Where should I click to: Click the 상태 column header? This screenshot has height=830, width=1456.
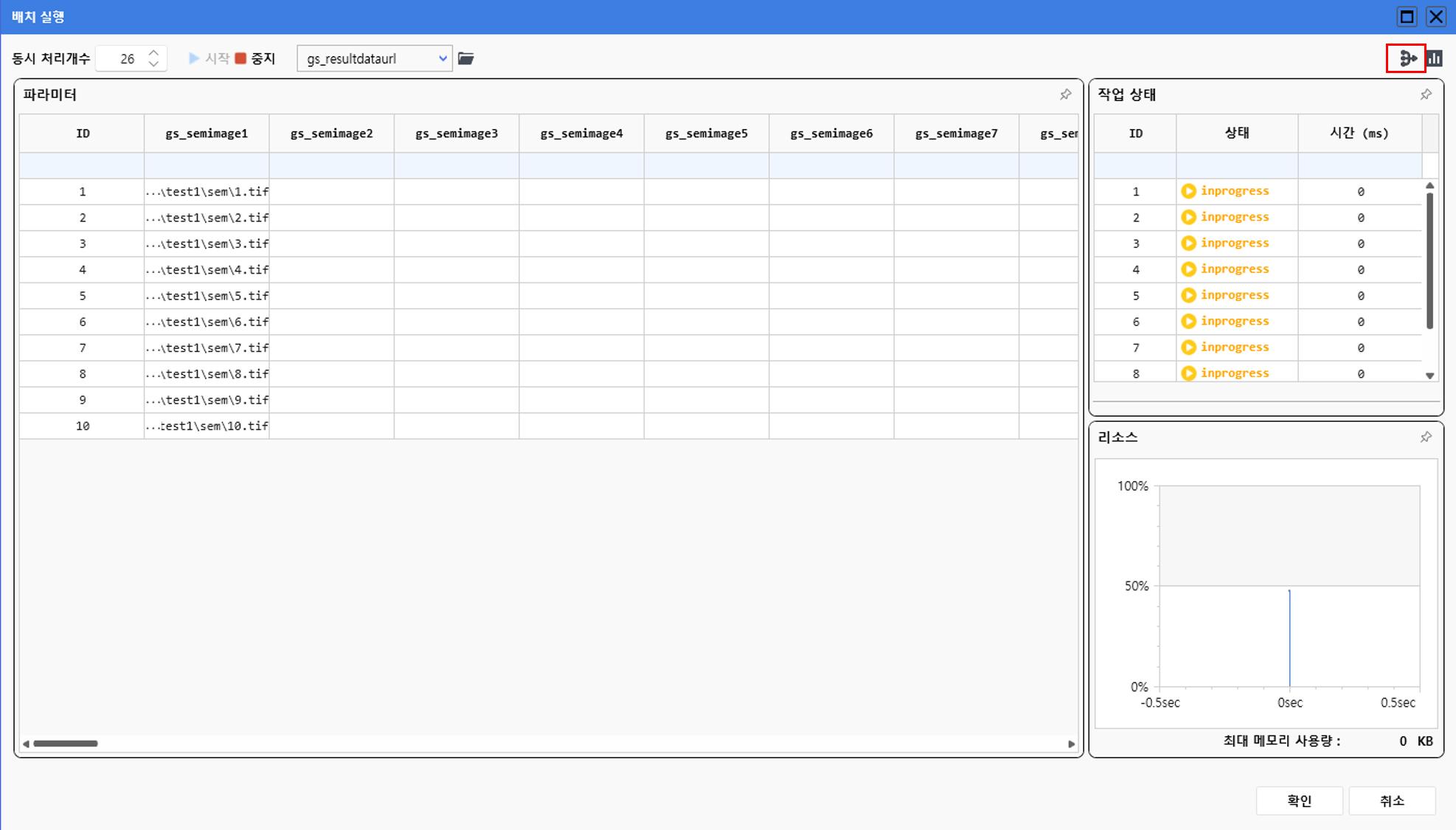1236,133
